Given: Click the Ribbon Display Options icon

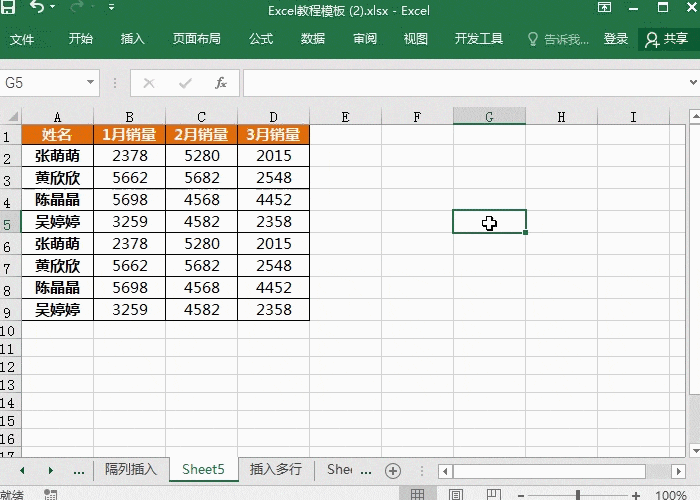Looking at the screenshot, I should point(604,7).
